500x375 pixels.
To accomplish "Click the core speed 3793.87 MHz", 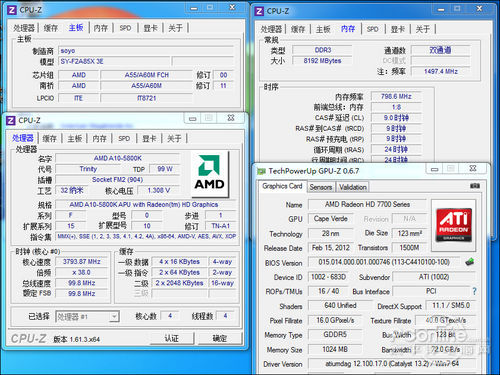I will coord(82,262).
